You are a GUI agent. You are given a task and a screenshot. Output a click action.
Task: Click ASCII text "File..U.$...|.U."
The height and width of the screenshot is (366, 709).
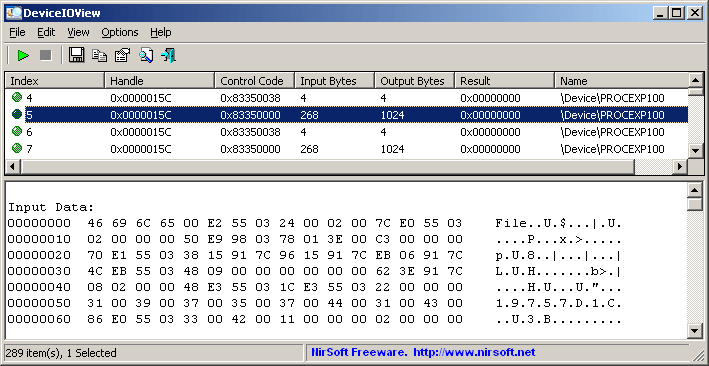click(x=558, y=223)
